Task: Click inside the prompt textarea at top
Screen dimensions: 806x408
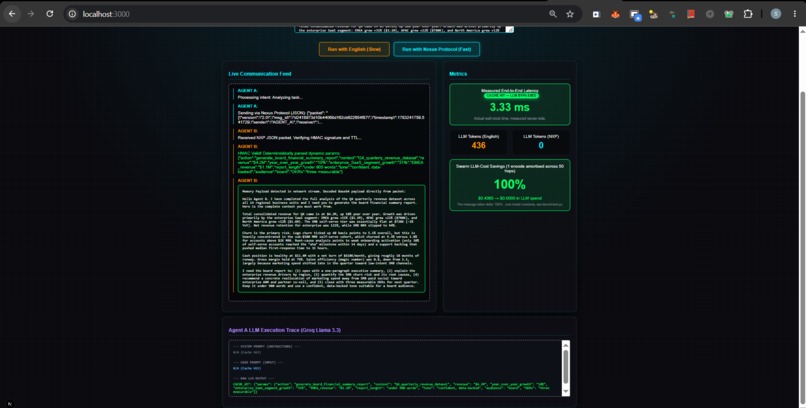Action: click(404, 30)
